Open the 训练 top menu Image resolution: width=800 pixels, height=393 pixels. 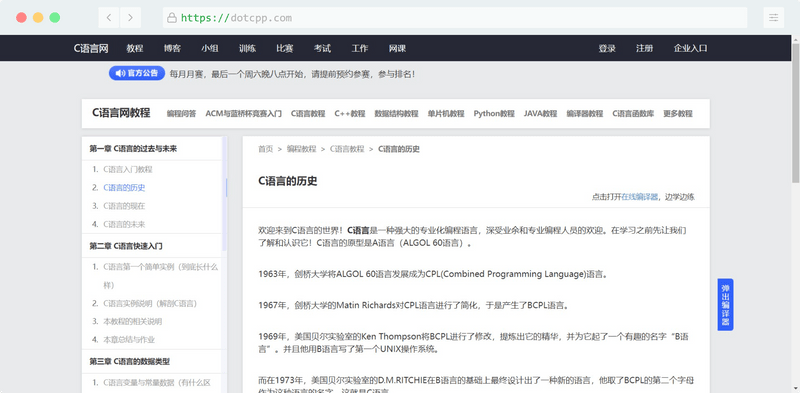point(247,48)
